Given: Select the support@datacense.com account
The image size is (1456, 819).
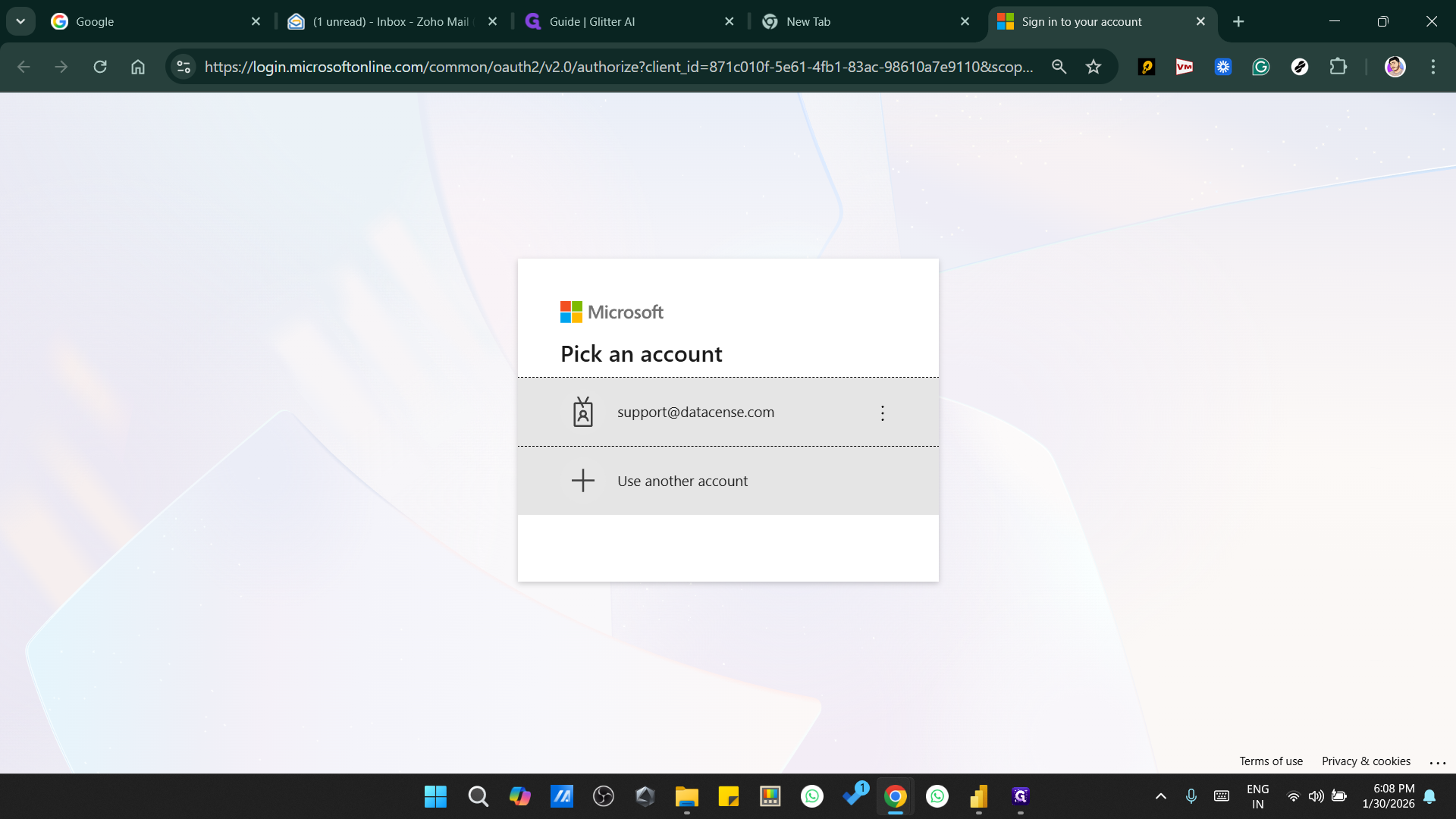Looking at the screenshot, I should point(695,412).
